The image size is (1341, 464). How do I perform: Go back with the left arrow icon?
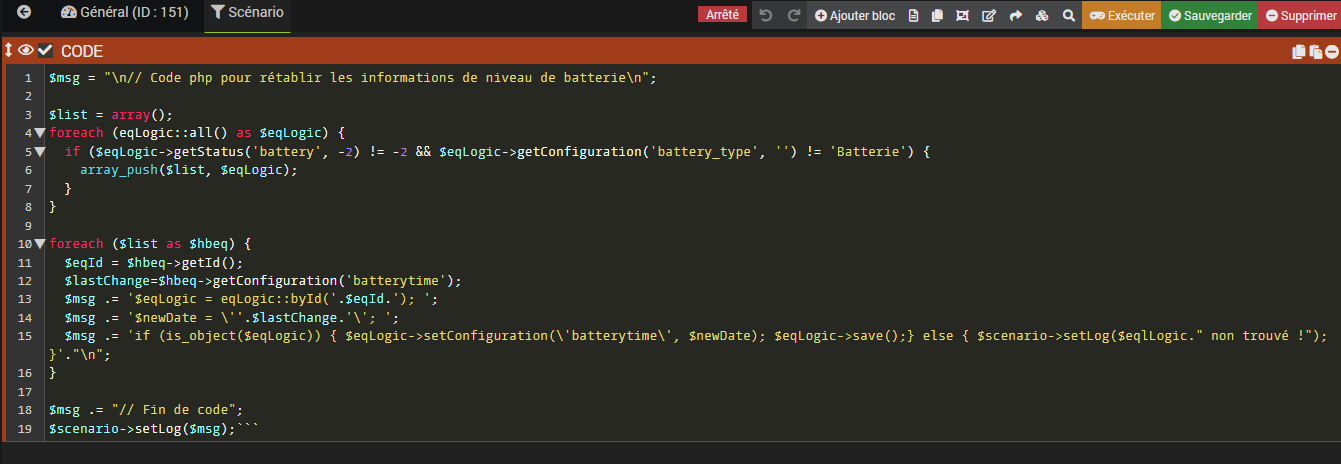(x=25, y=14)
